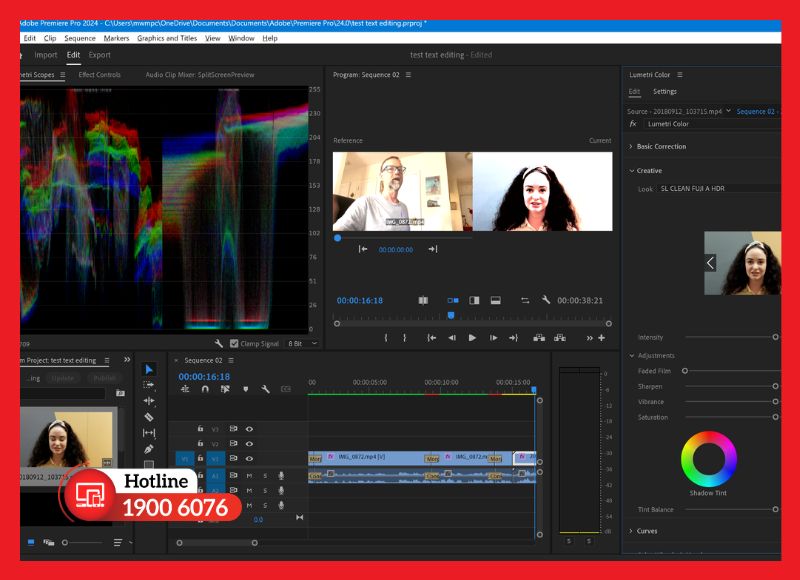Switch to the Effect Controls tab

[99, 74]
